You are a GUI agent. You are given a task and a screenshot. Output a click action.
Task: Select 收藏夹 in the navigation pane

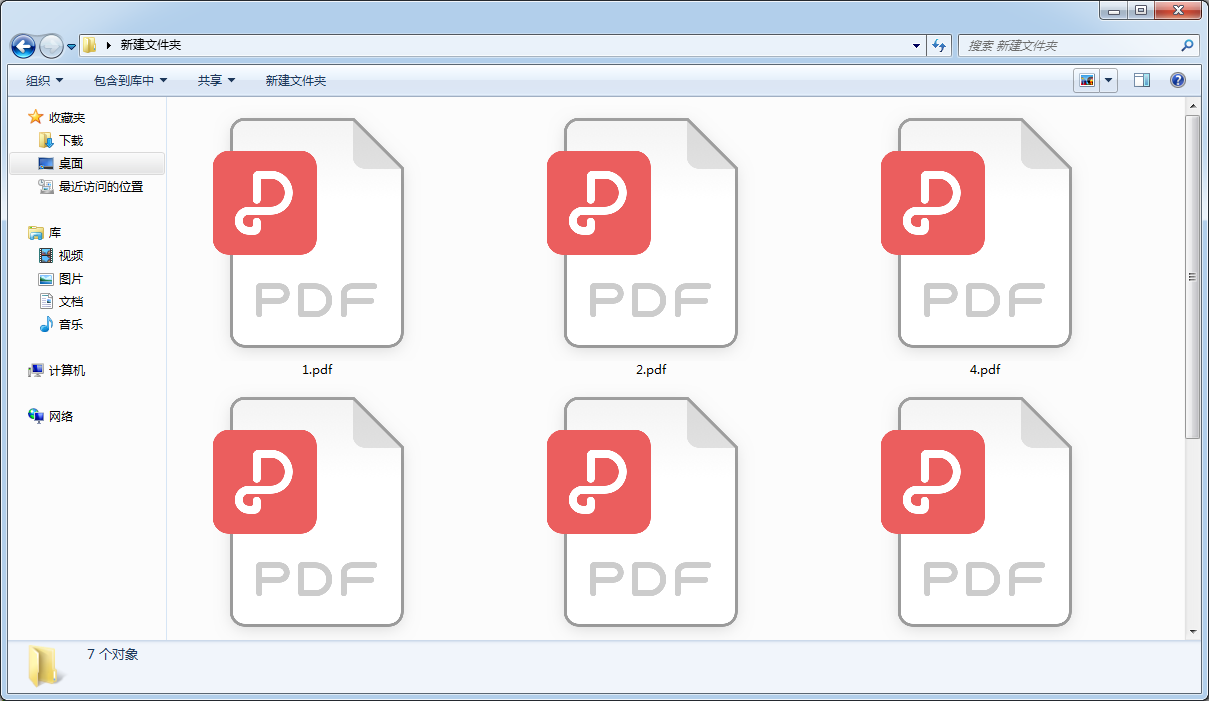pos(67,118)
